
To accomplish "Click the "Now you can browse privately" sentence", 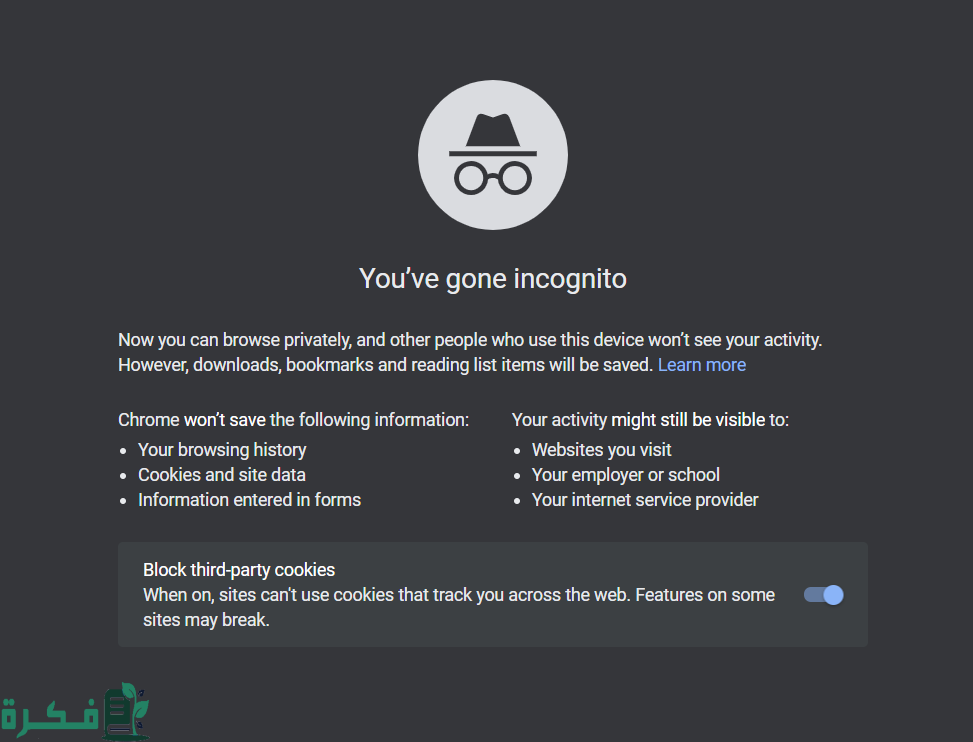I will pyautogui.click(x=470, y=340).
